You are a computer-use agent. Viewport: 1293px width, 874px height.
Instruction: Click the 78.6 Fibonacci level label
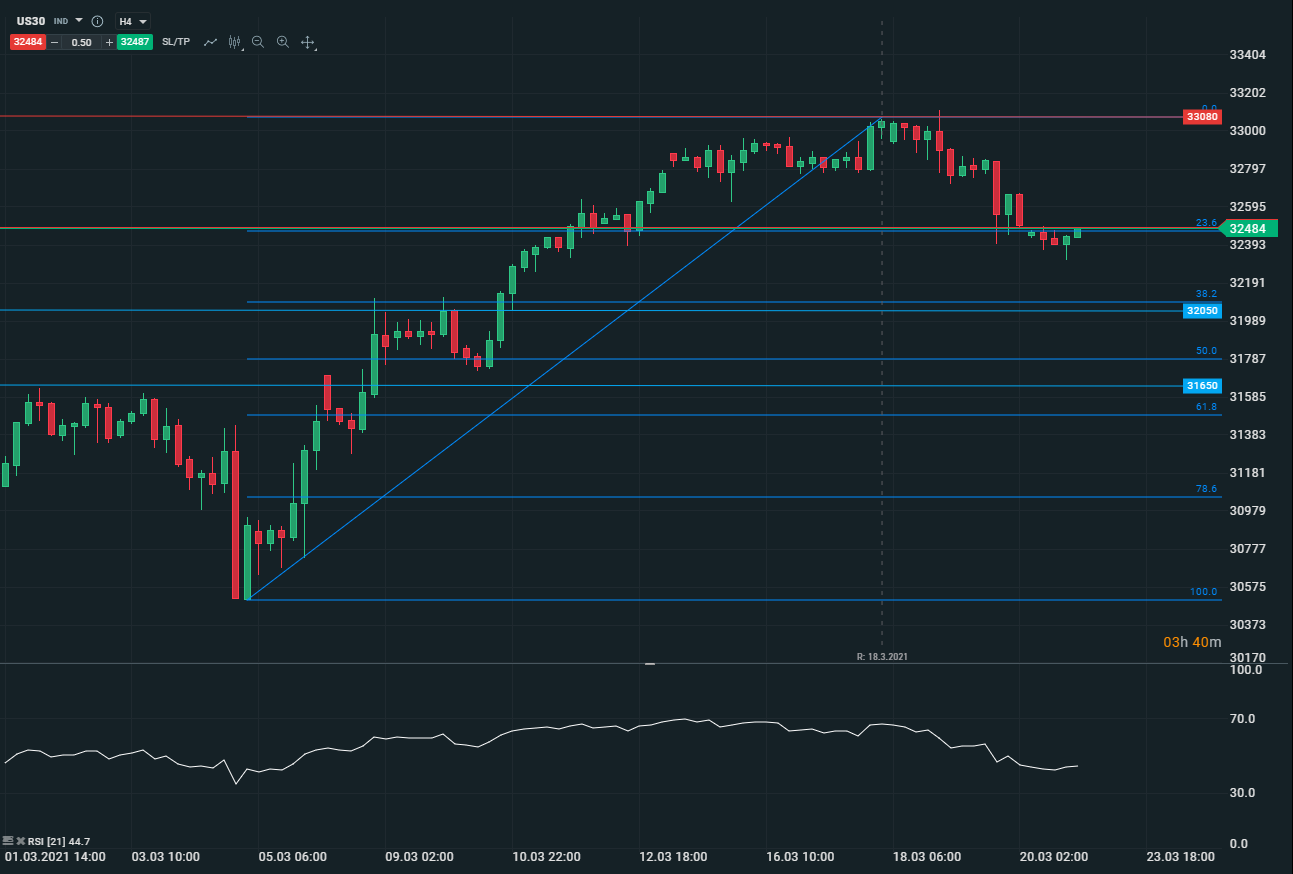click(x=1206, y=489)
